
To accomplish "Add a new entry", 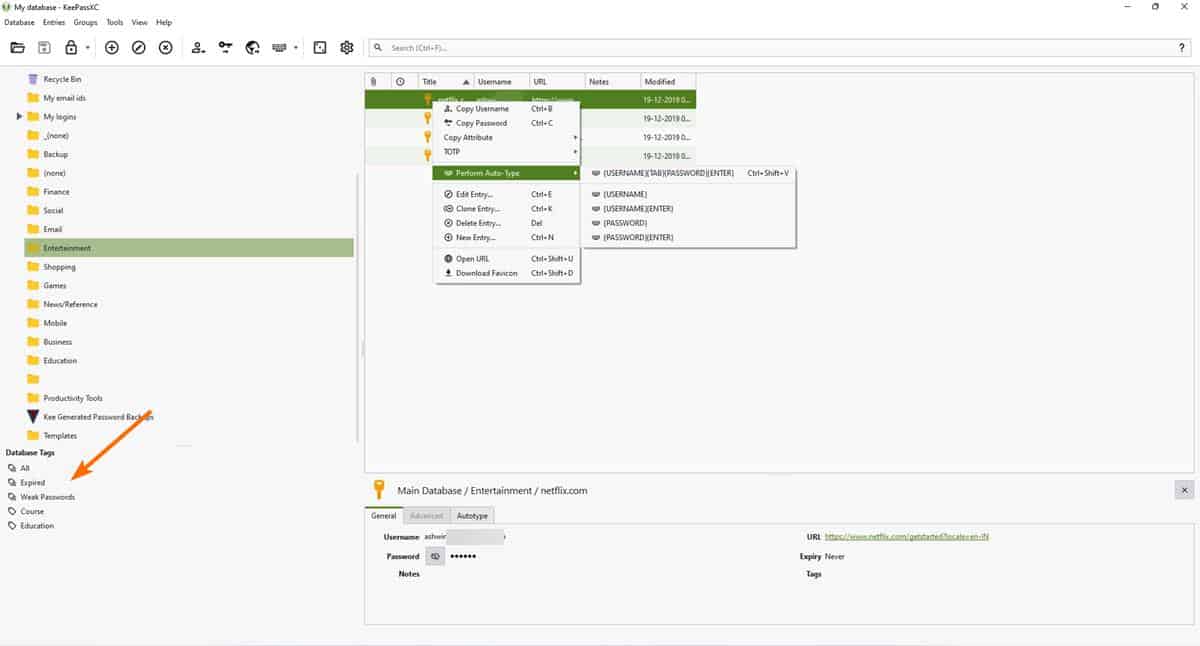I will click(112, 47).
